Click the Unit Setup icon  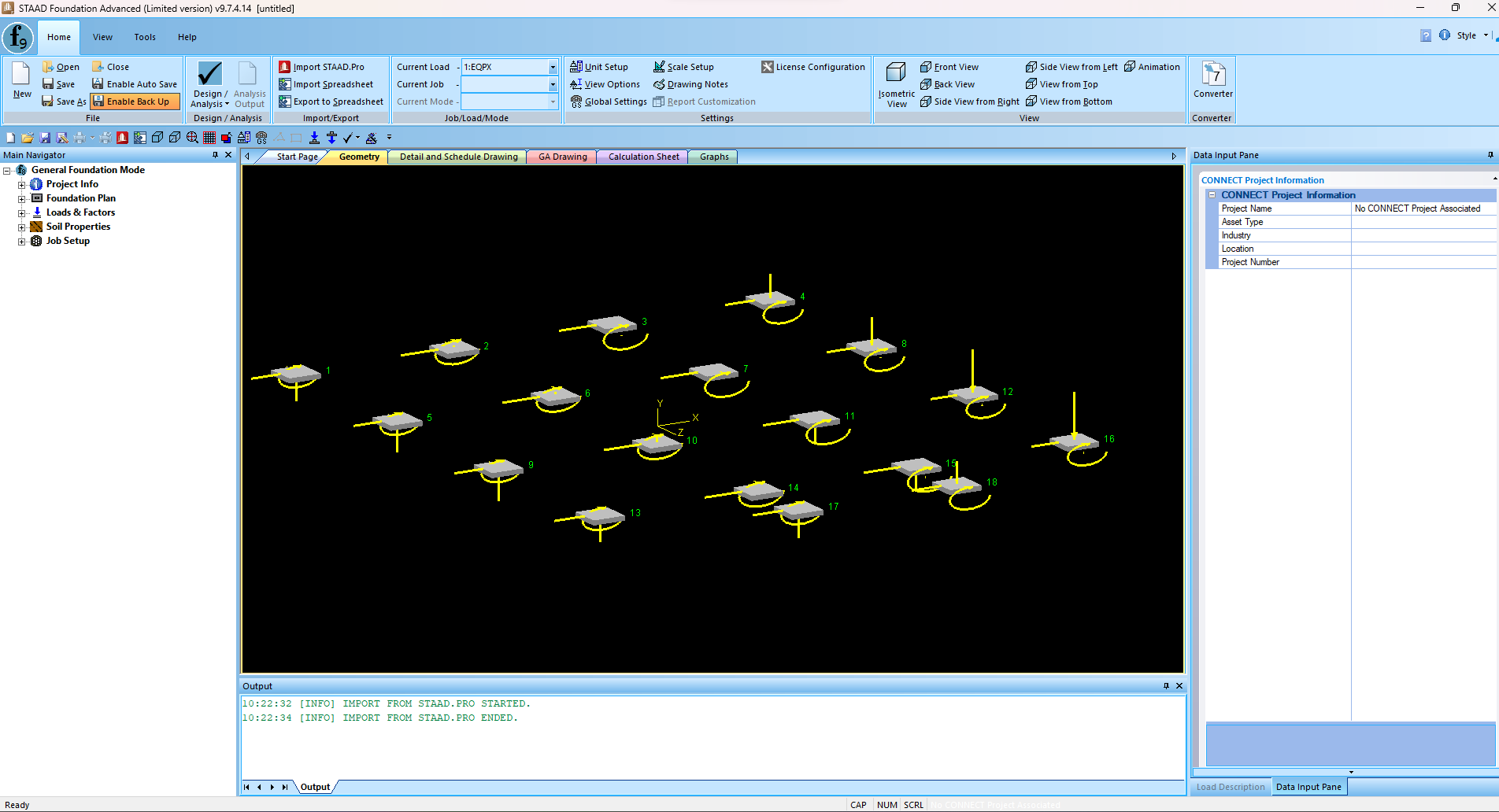click(576, 67)
